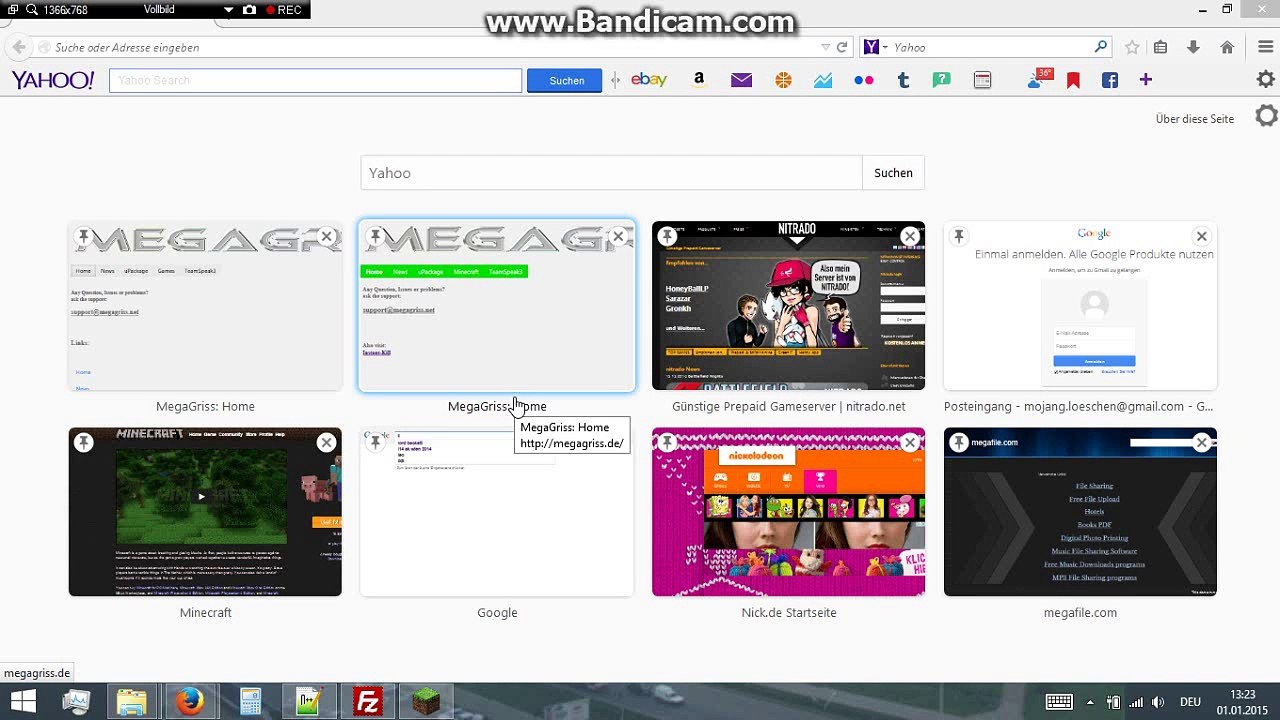Viewport: 1280px width, 720px height.
Task: Remove the megafile.com tile
Action: (x=1201, y=443)
